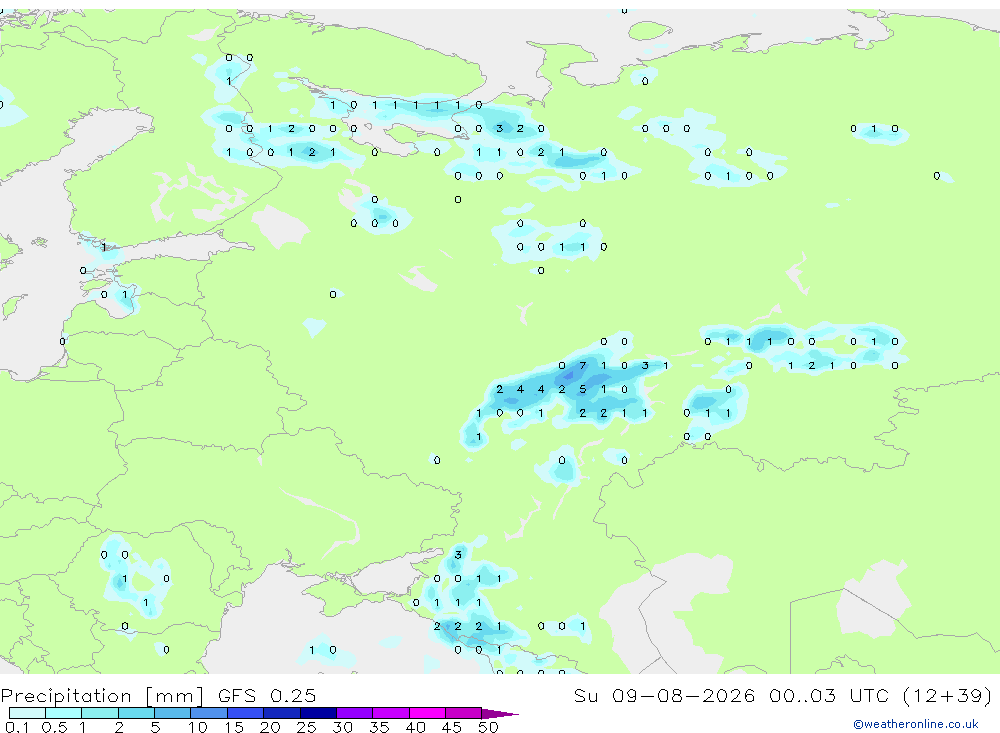
Task: Select the legend tick label '45'
Action: pyautogui.click(x=452, y=727)
